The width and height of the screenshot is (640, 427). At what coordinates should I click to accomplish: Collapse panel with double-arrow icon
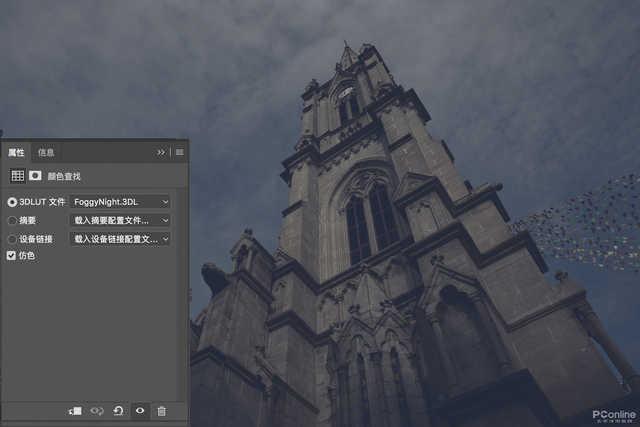[161, 152]
